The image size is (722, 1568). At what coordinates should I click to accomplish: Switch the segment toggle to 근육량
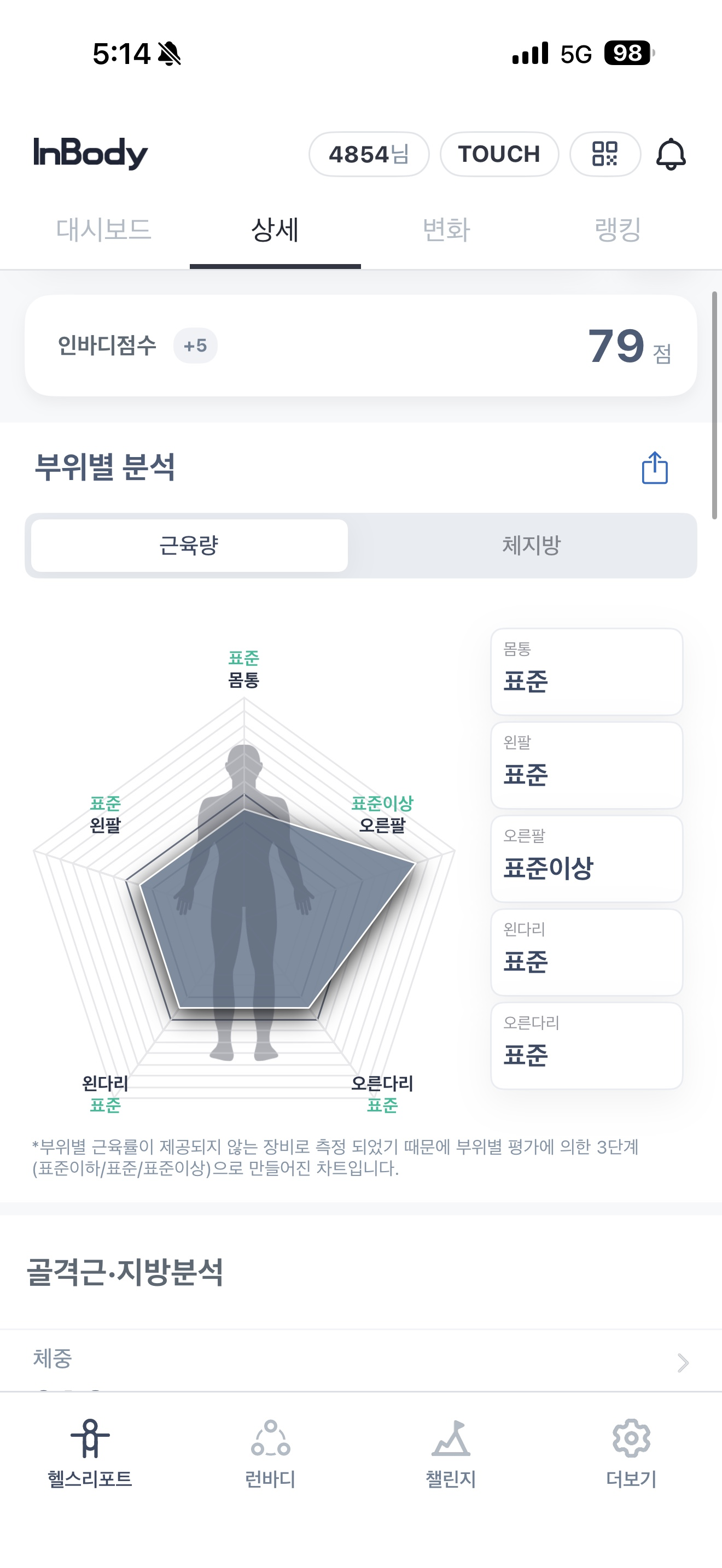189,546
